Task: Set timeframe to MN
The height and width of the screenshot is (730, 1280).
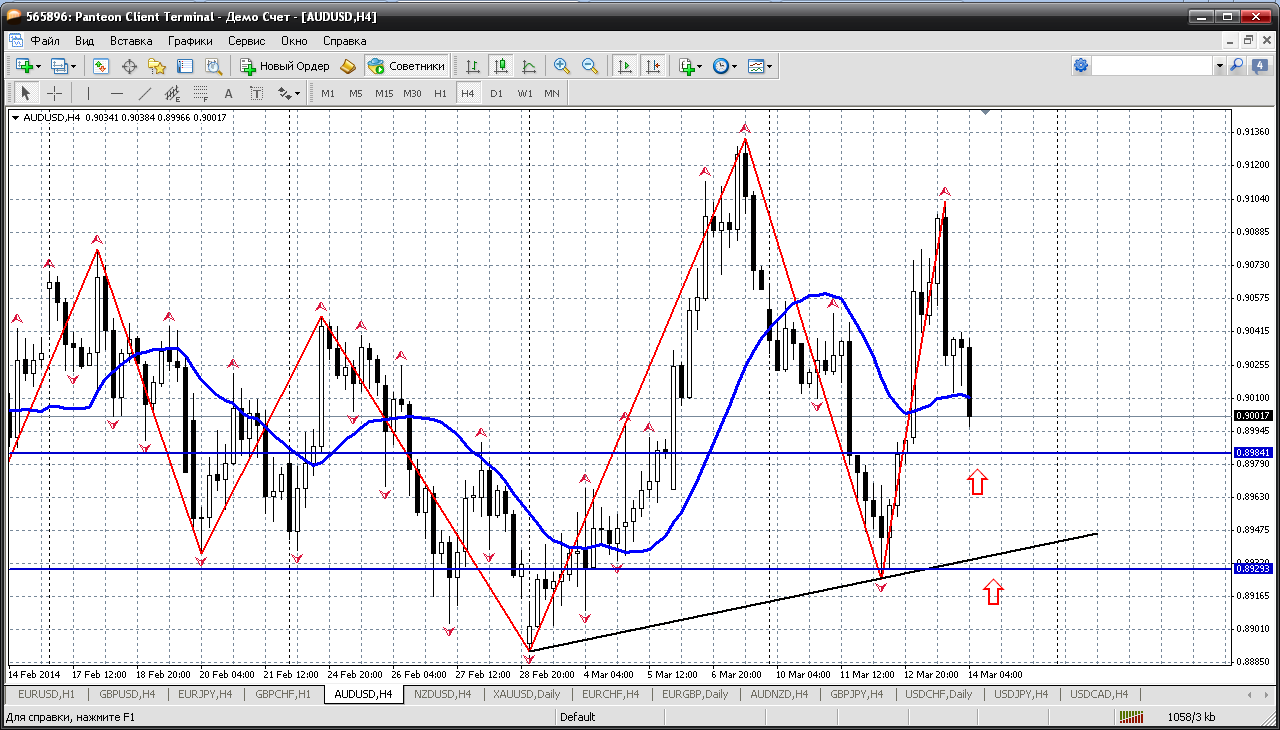Action: click(x=552, y=93)
